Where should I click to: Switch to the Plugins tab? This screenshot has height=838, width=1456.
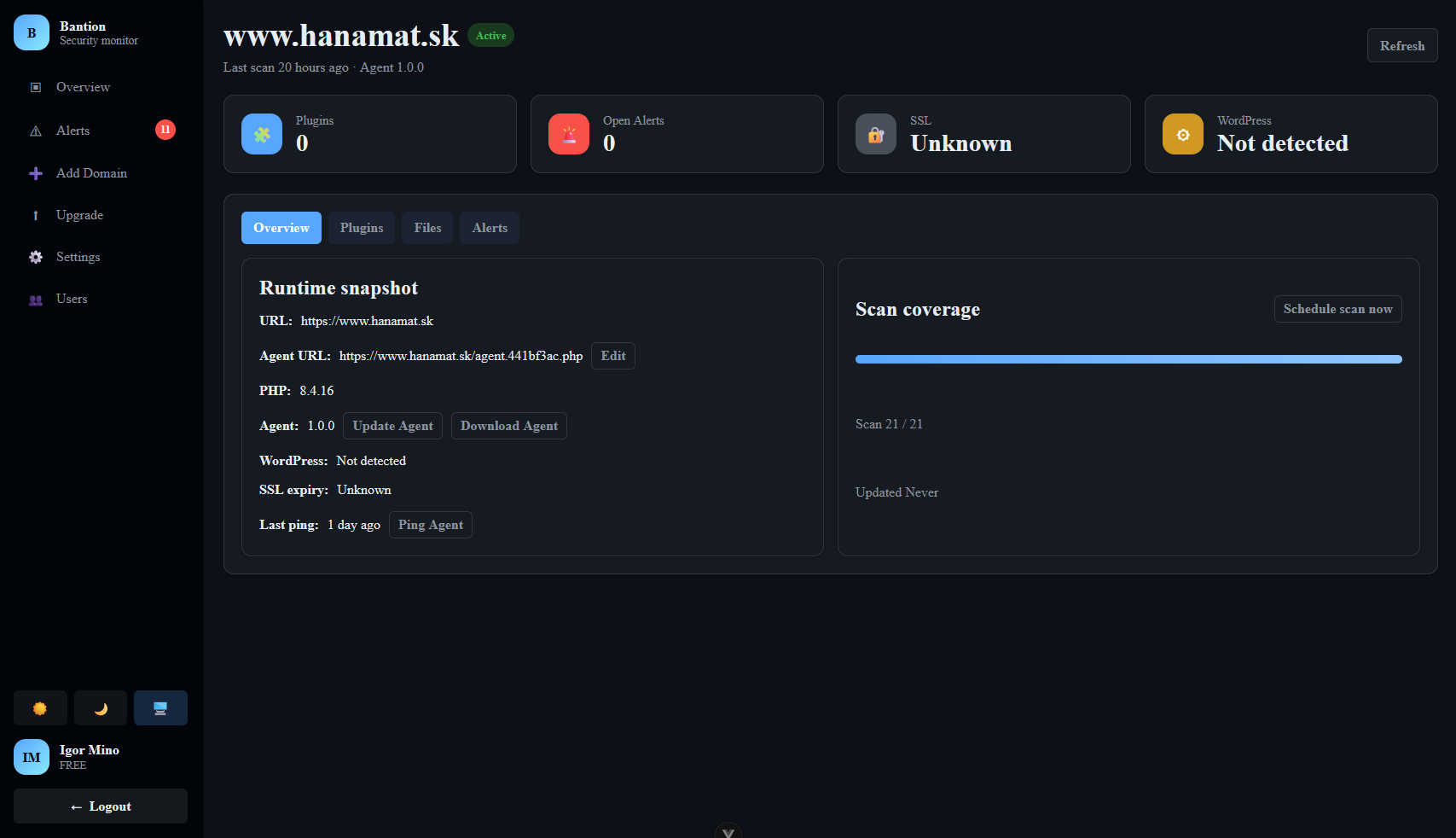click(x=362, y=228)
